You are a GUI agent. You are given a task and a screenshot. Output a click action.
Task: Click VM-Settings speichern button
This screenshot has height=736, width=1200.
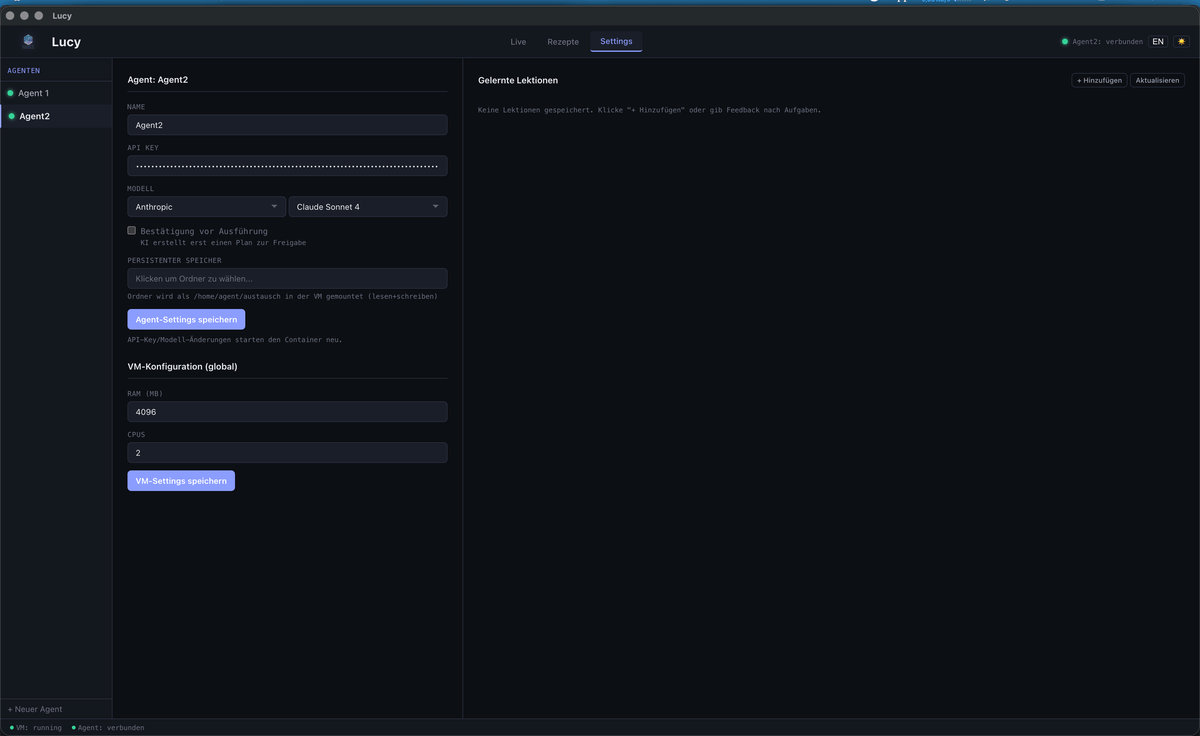(x=181, y=481)
